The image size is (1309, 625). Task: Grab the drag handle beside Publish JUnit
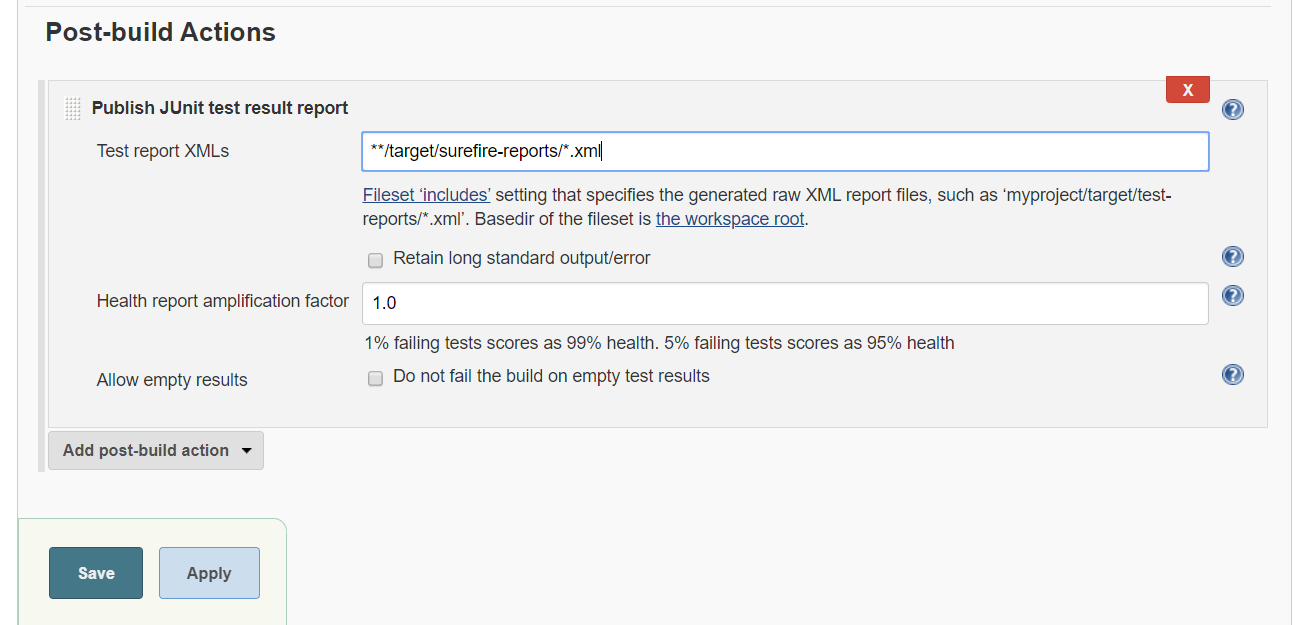(x=72, y=108)
